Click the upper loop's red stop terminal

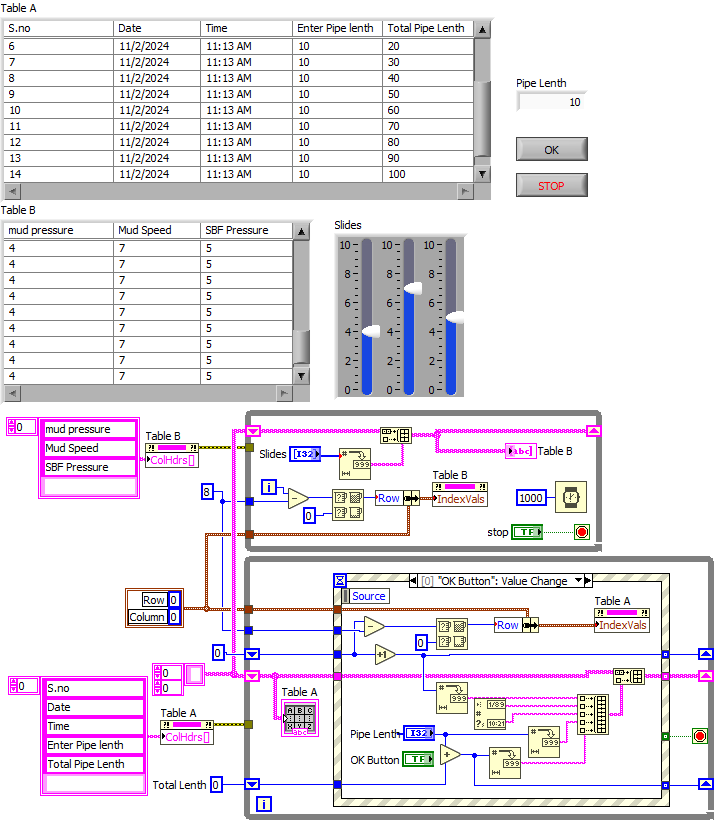[582, 532]
